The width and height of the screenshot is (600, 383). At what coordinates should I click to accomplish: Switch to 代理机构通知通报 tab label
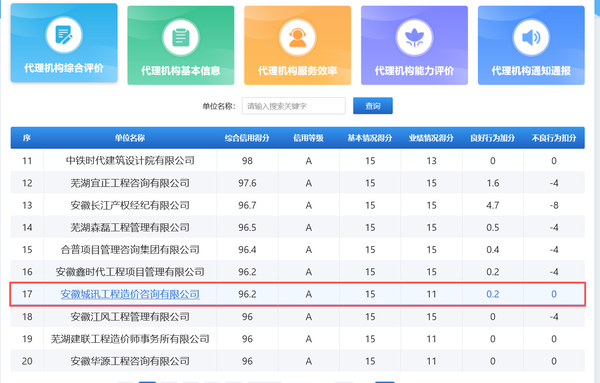(x=531, y=70)
